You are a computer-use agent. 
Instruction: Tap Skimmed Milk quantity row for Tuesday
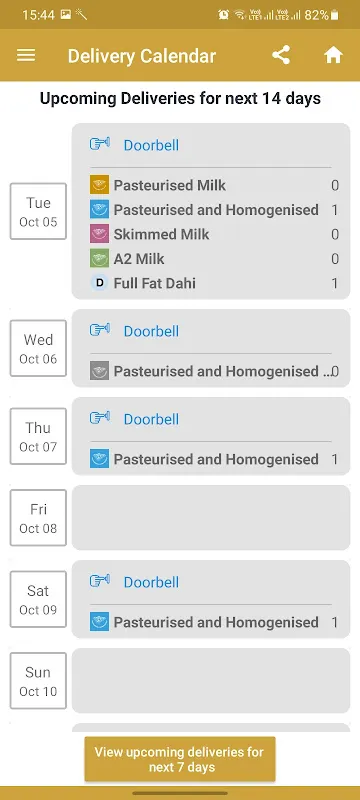[x=214, y=234]
